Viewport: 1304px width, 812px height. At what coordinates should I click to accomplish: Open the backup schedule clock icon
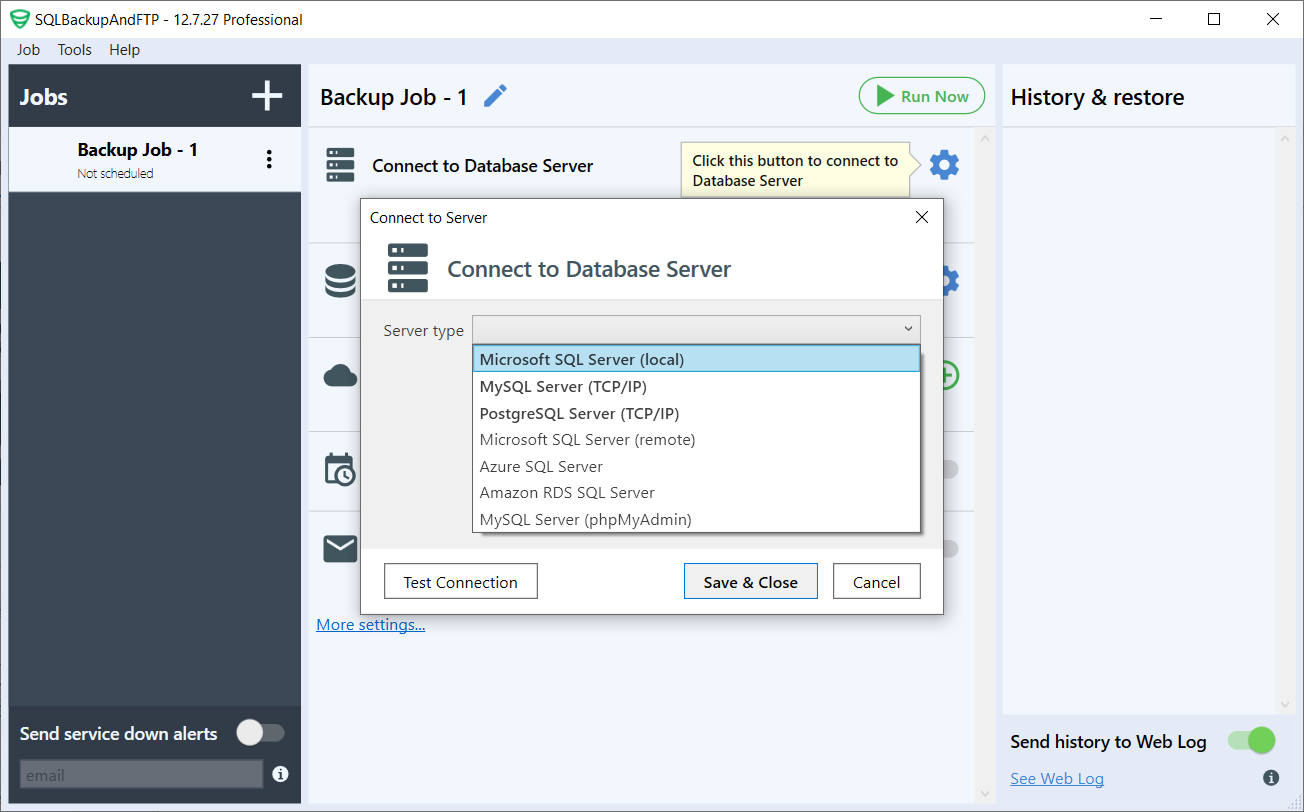pyautogui.click(x=340, y=468)
